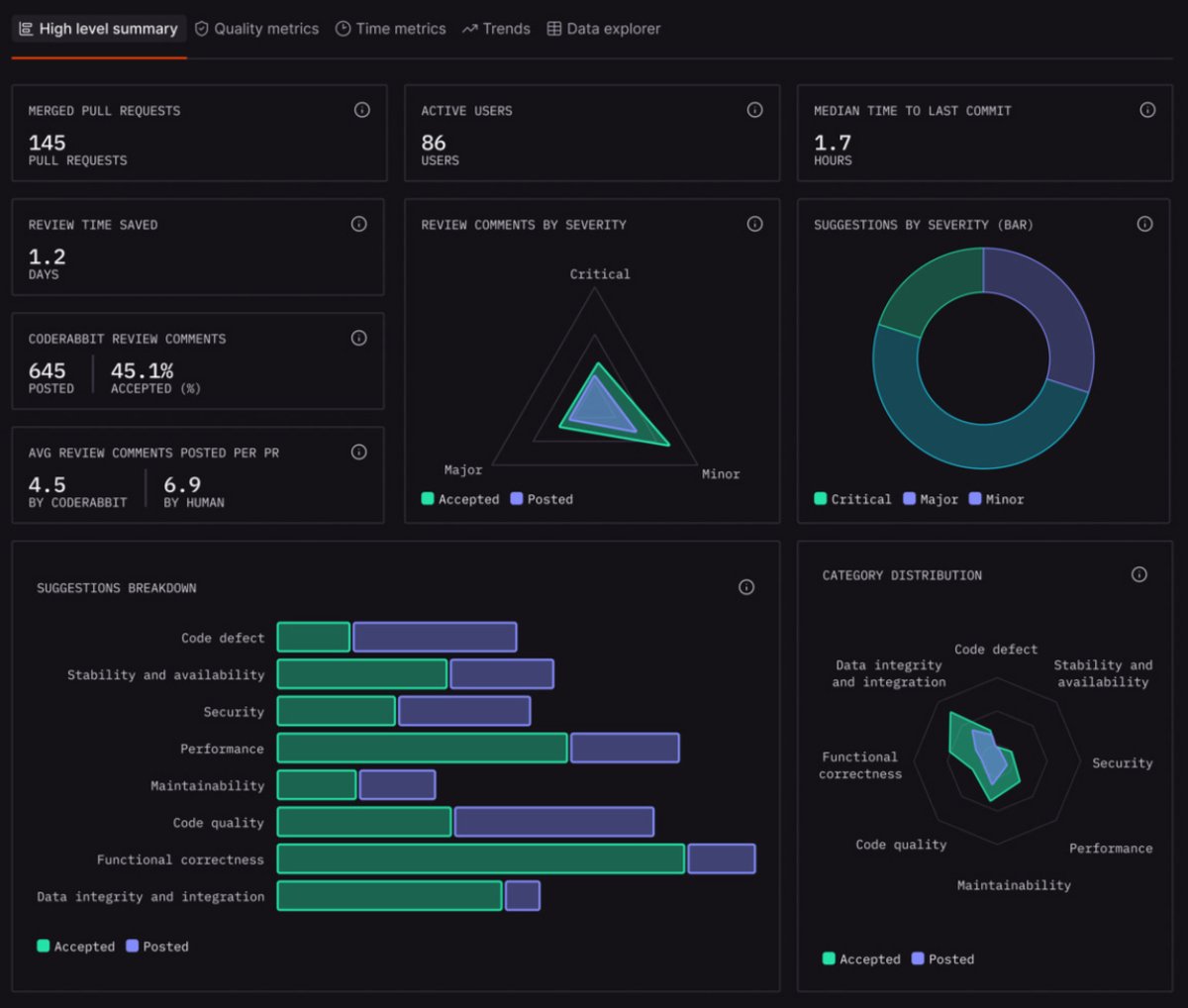Open the High level summary tab

[99, 29]
